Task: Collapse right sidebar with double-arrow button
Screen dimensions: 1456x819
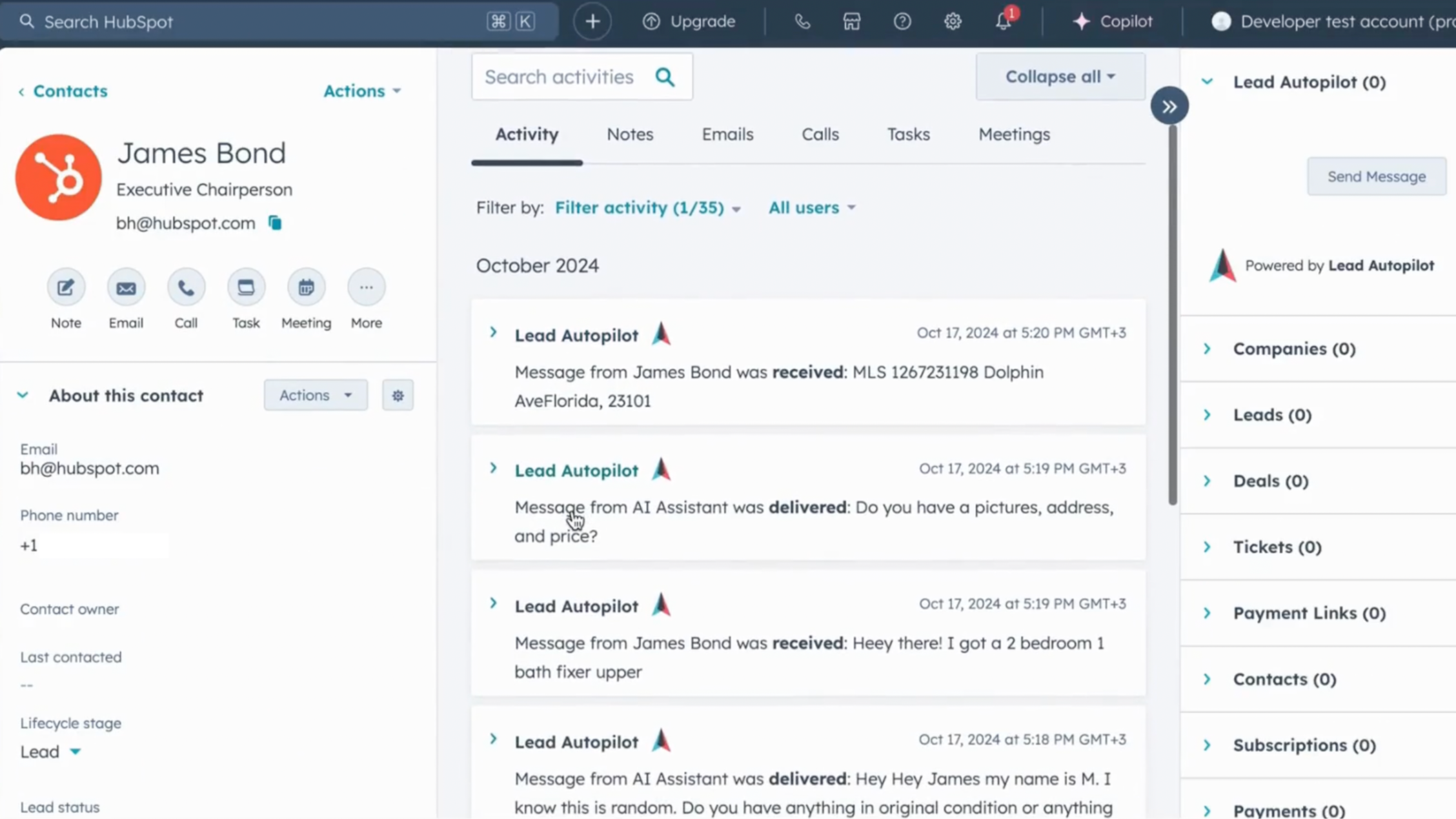Action: (1169, 106)
